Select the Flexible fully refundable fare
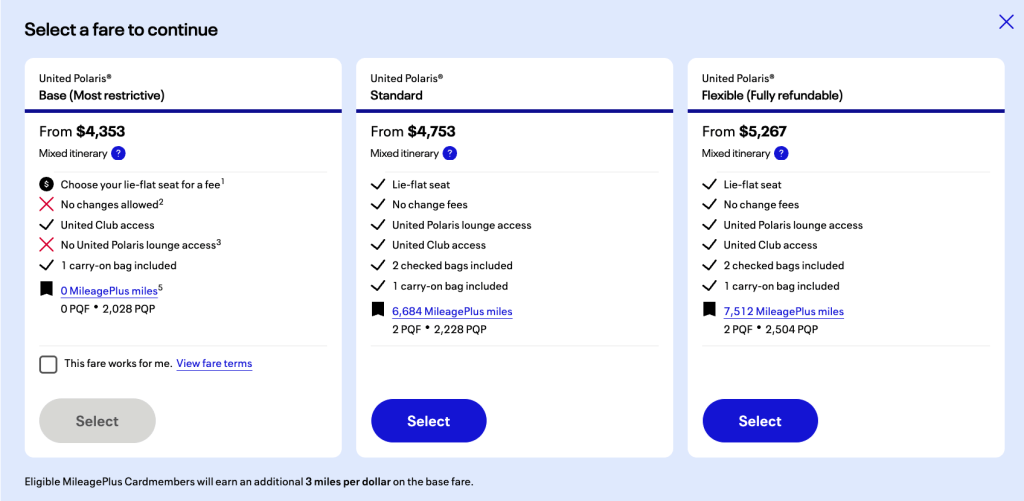Screen dimensions: 1024x501 tap(760, 421)
